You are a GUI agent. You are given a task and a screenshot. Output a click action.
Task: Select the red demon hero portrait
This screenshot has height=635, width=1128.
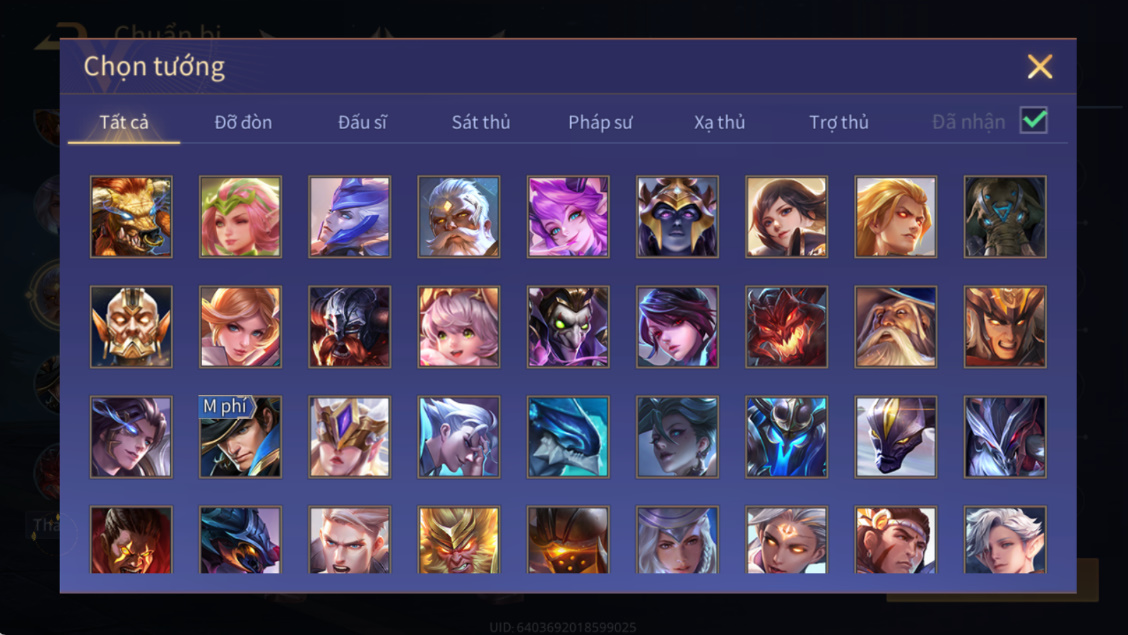(x=786, y=326)
